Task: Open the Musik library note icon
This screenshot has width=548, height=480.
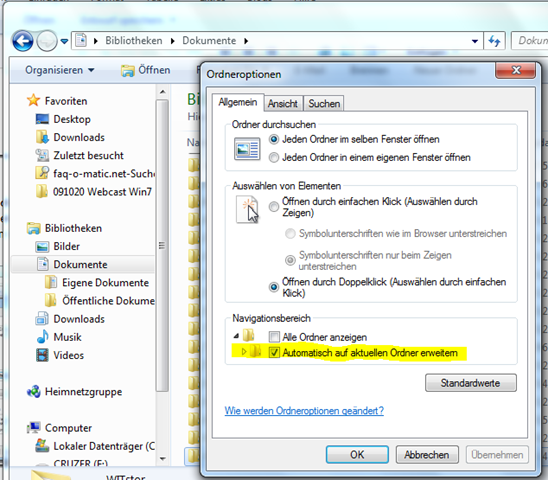Action: tap(42, 337)
